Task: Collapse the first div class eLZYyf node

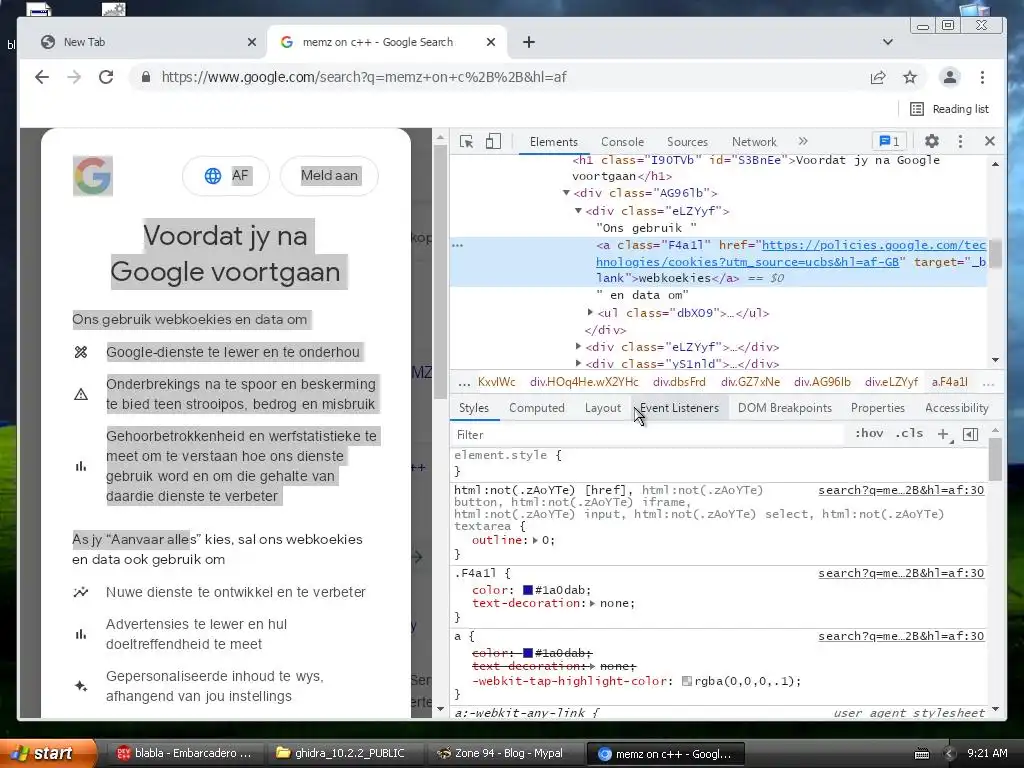Action: click(578, 210)
